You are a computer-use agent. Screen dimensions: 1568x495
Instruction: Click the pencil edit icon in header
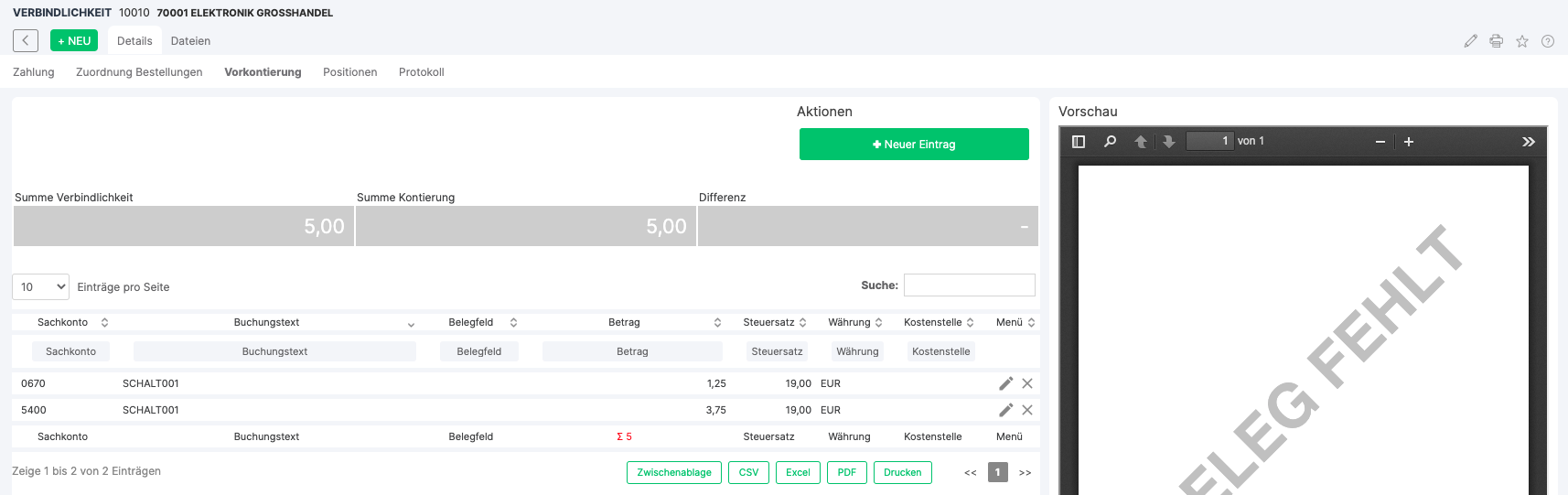click(x=1470, y=41)
